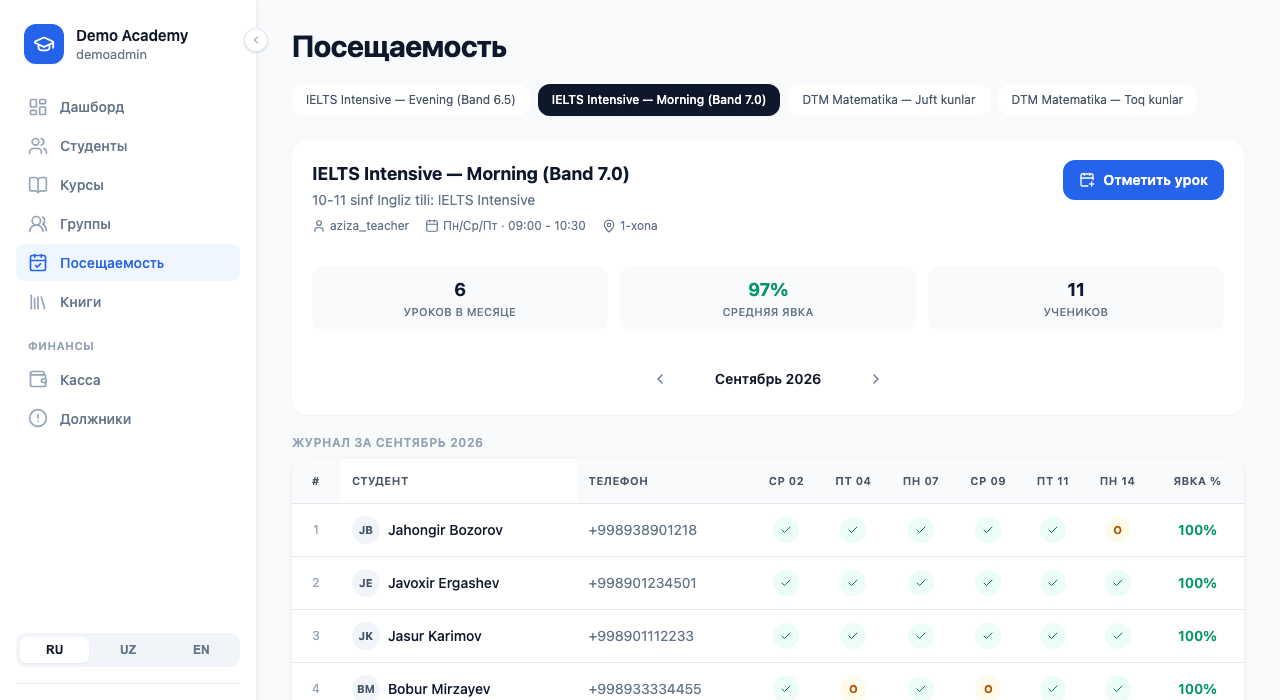Click the СР 02 date column header
The image size is (1280, 700).
786,481
